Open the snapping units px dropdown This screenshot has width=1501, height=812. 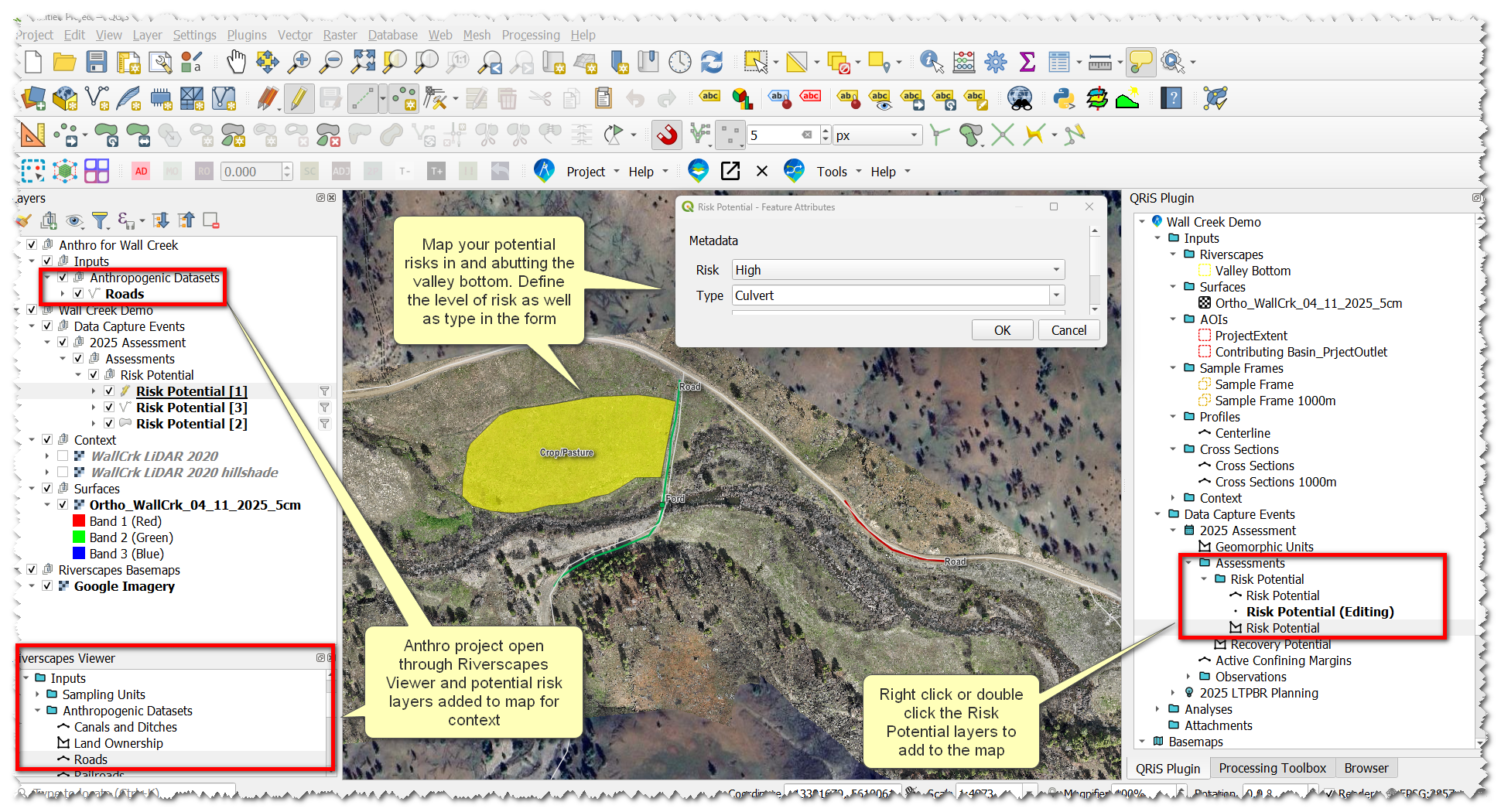(877, 135)
